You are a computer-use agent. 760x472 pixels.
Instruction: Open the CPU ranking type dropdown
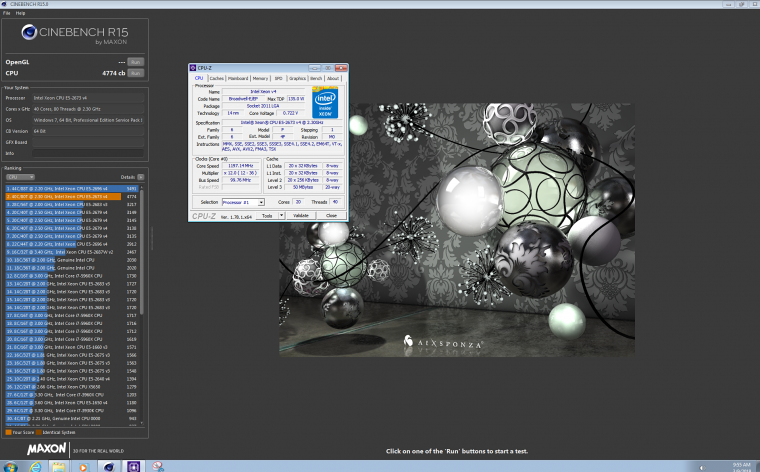[x=20, y=177]
